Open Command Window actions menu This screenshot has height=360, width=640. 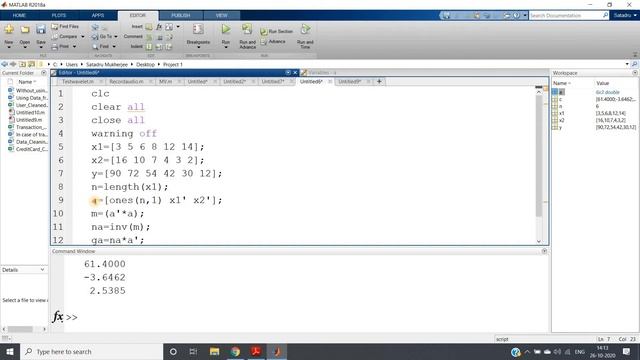pos(544,251)
